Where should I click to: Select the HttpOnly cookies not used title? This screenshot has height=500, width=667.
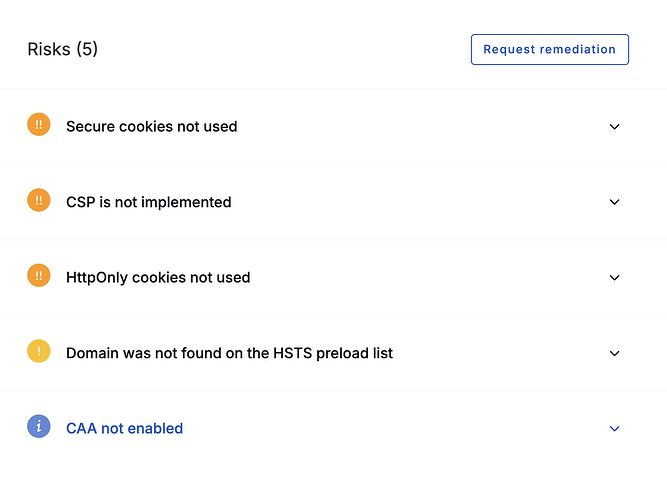click(x=158, y=278)
